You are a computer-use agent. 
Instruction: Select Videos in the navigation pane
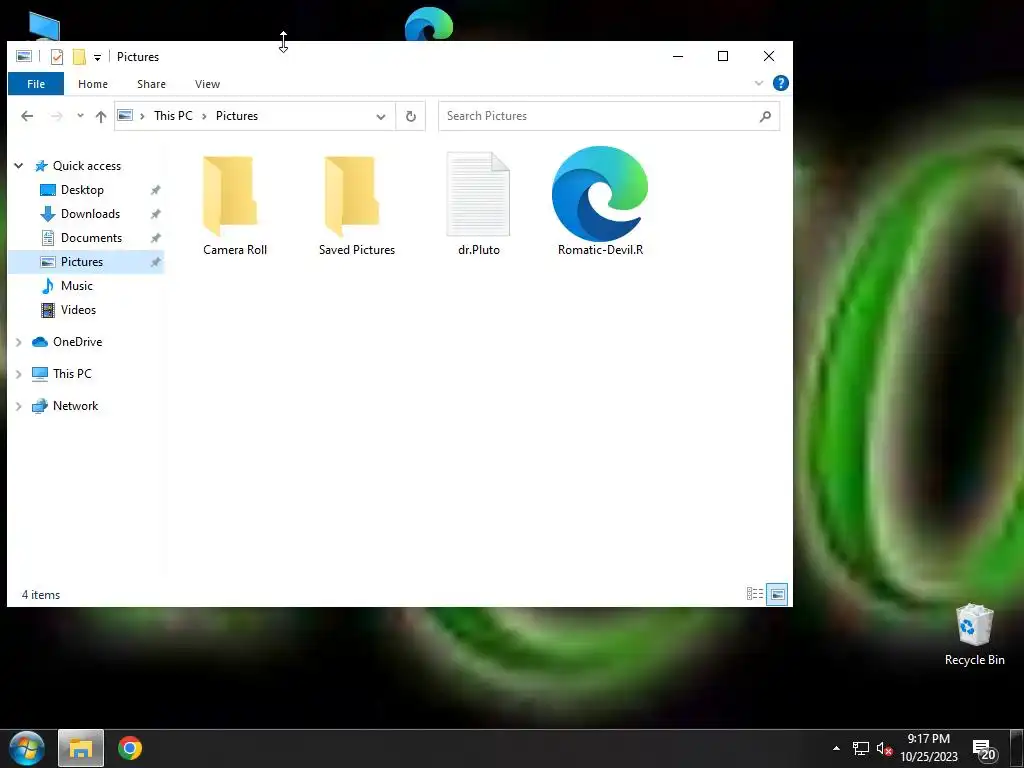point(78,310)
